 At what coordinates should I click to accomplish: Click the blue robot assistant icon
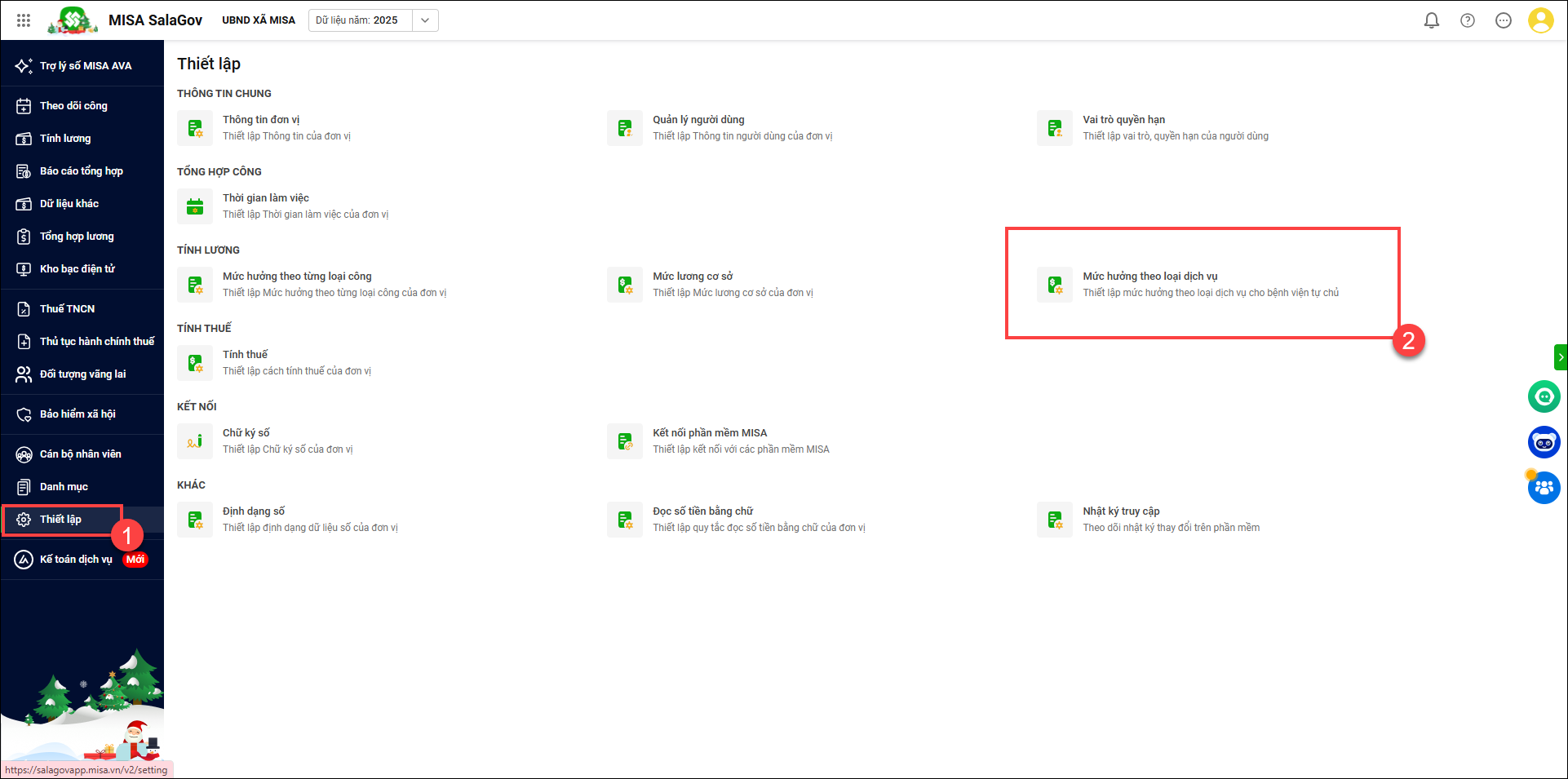point(1544,442)
